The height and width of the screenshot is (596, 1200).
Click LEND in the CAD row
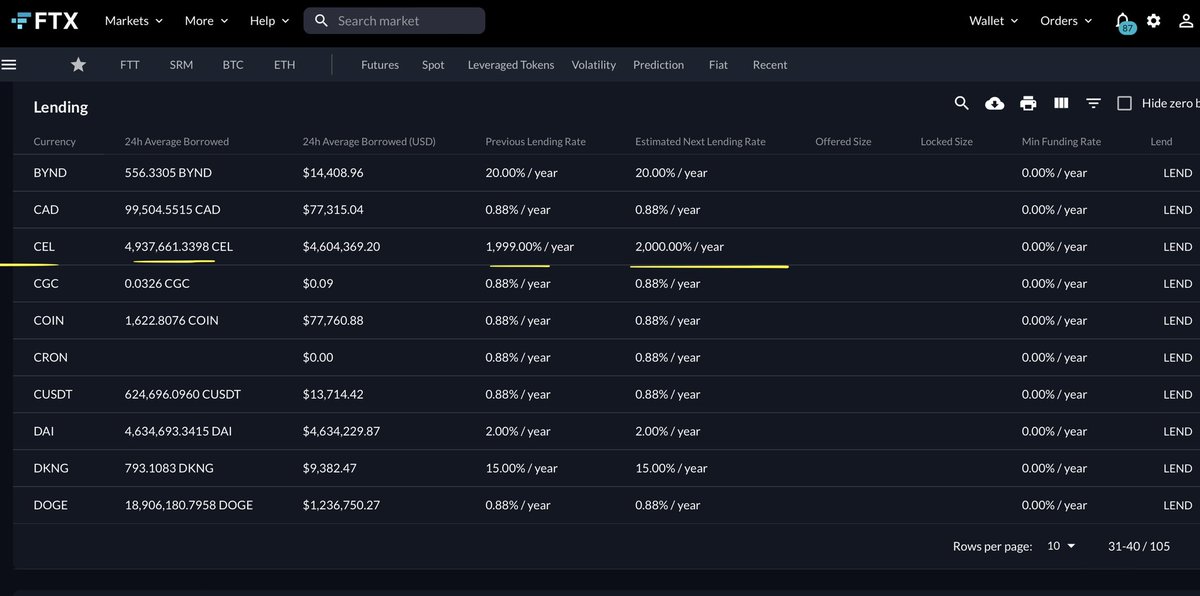pos(1178,210)
